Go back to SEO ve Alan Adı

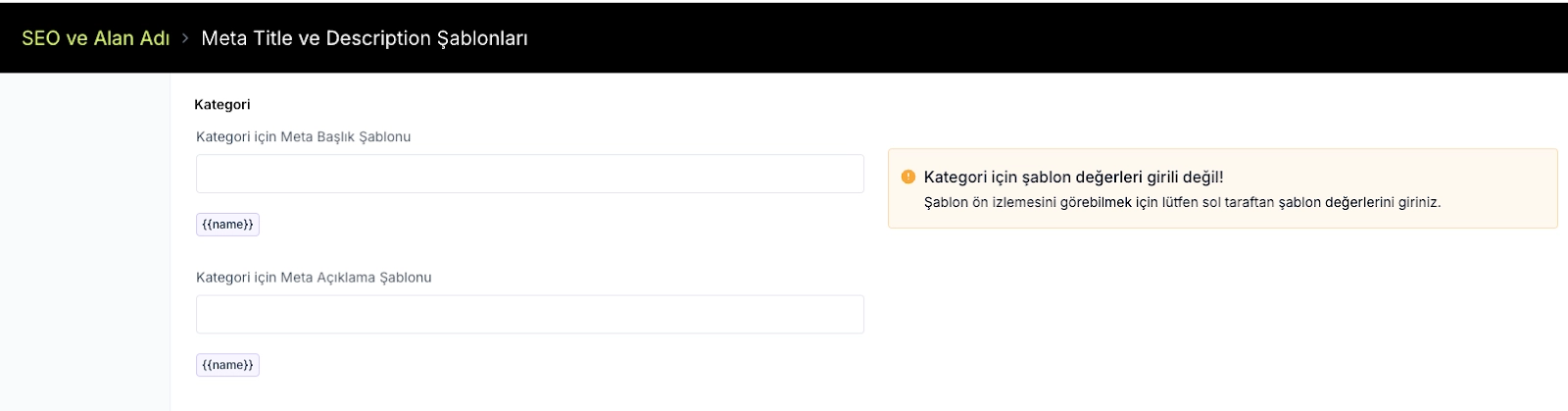click(x=95, y=38)
